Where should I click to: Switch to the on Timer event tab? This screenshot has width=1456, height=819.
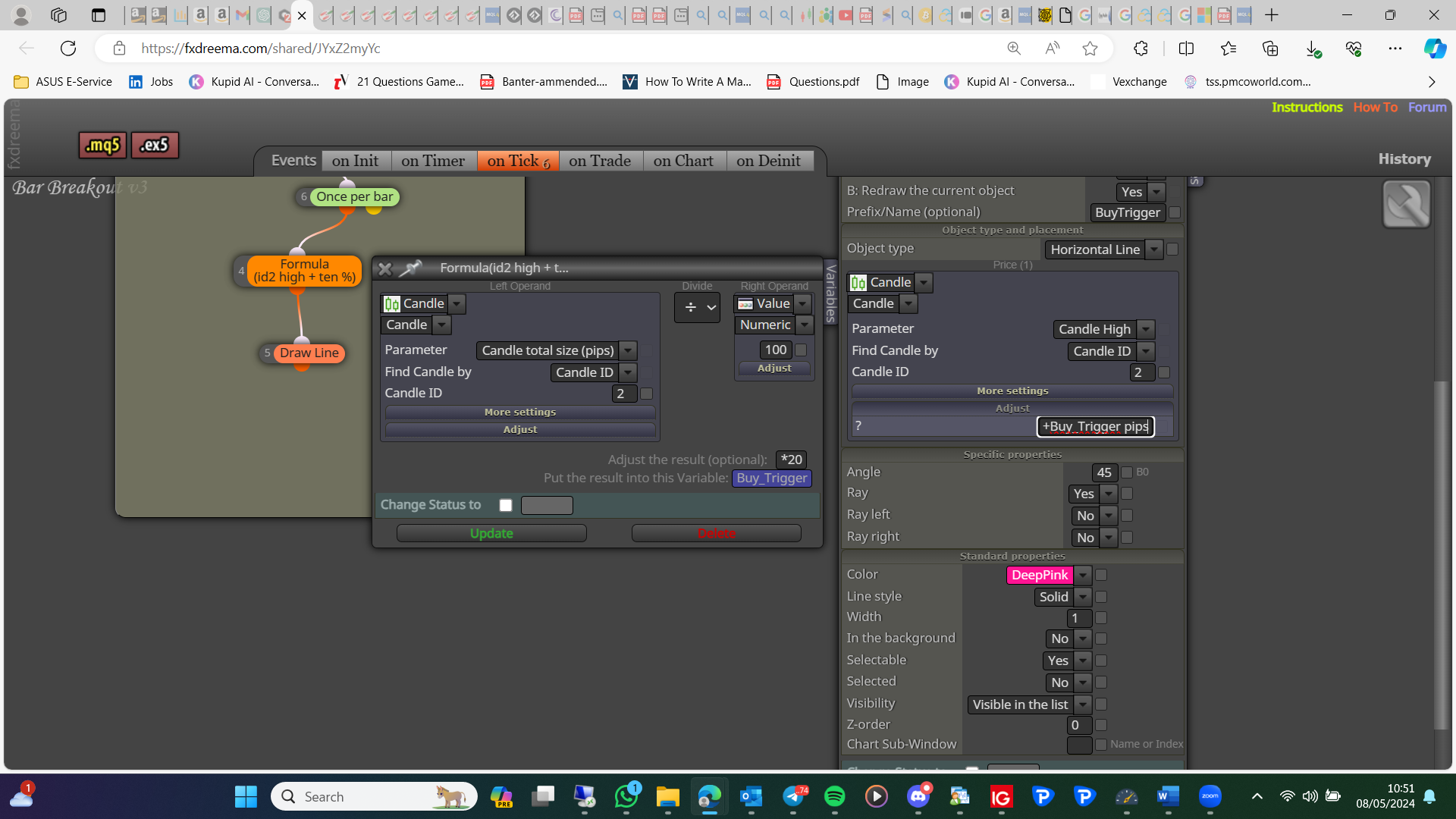pos(433,161)
